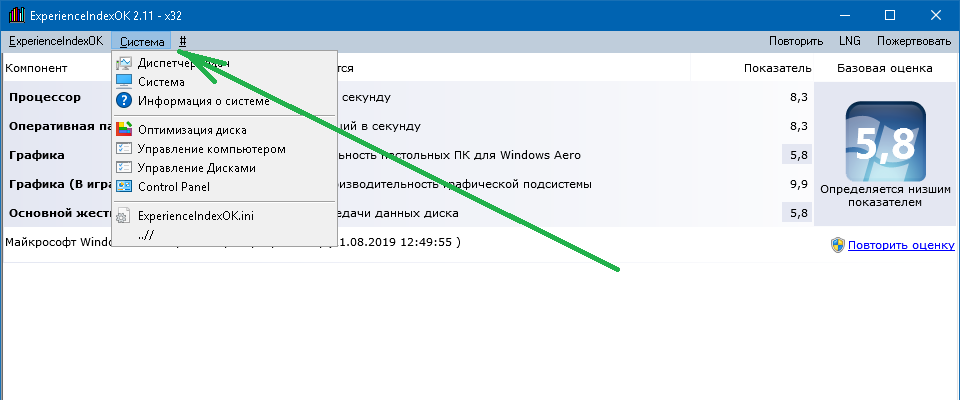Screen dimensions: 960x400
Task: Click Повторить in the menu bar
Action: click(796, 42)
